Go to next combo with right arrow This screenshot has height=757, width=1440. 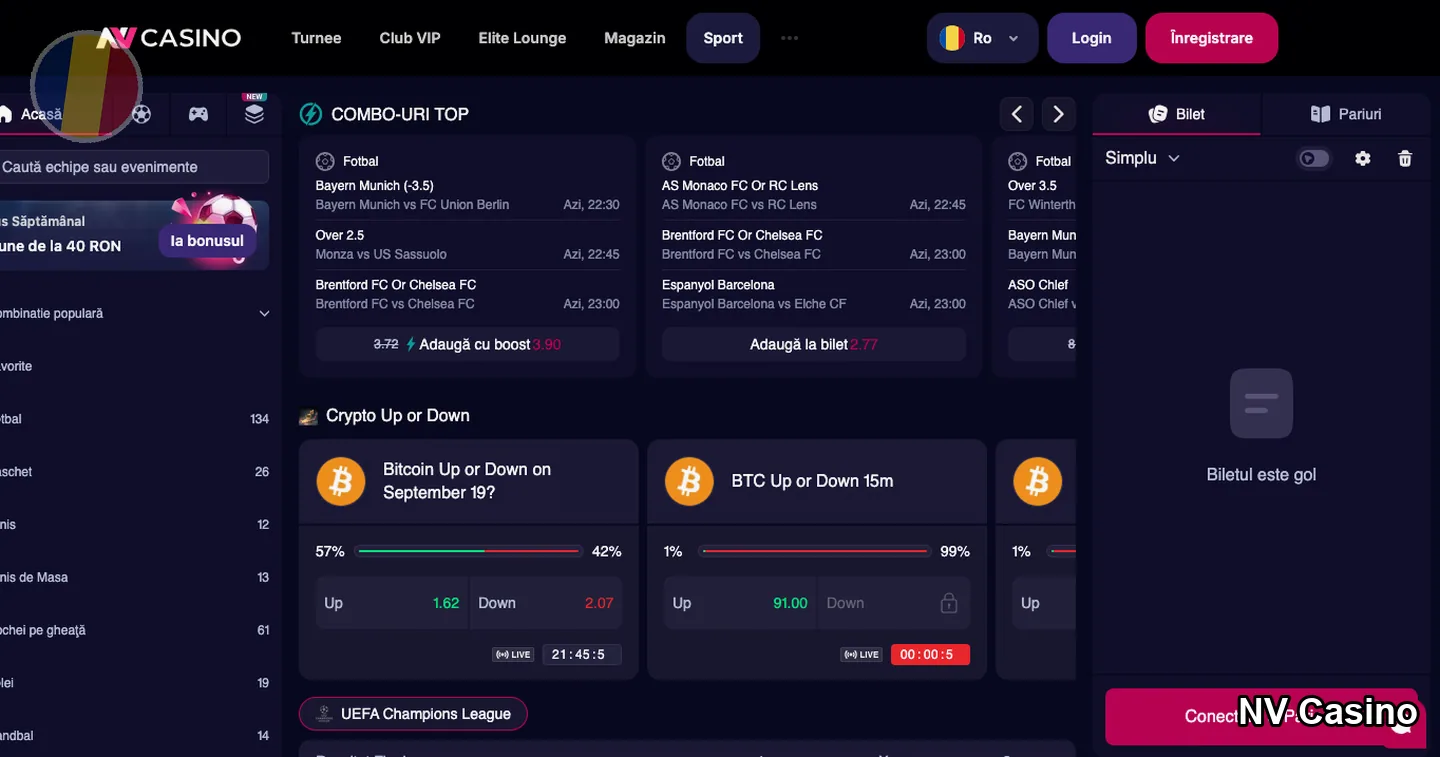pos(1058,114)
